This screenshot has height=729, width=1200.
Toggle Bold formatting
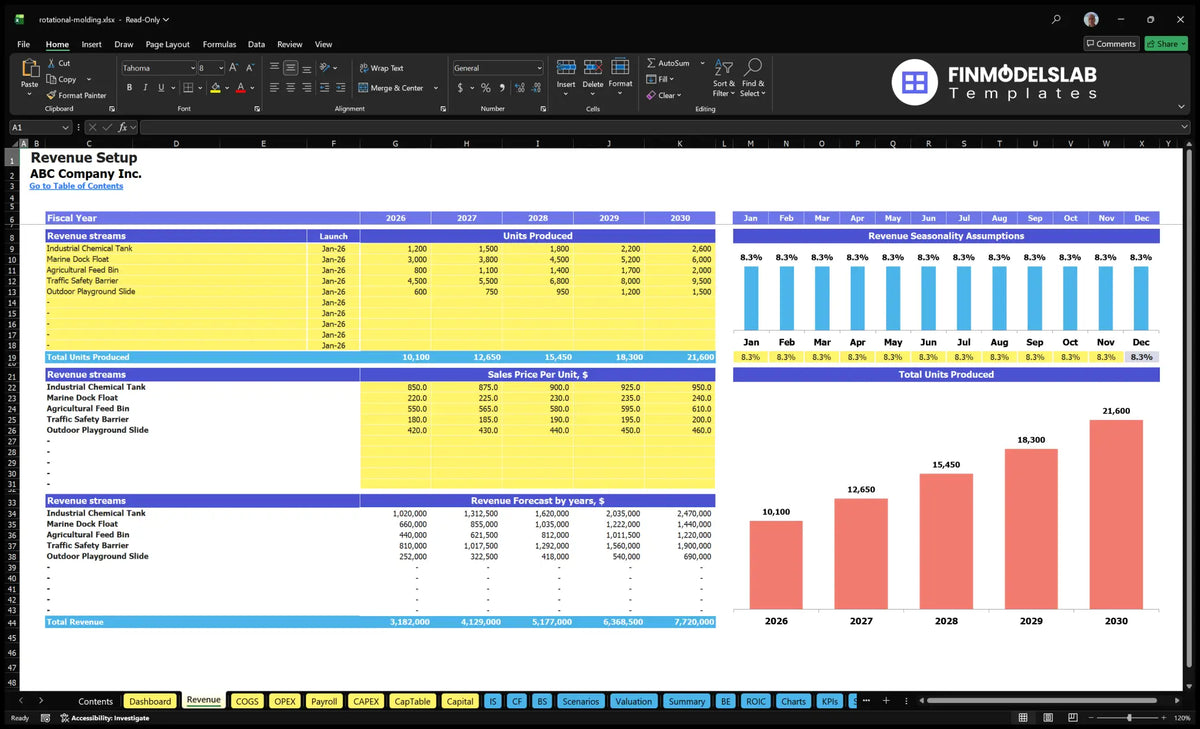pos(130,88)
